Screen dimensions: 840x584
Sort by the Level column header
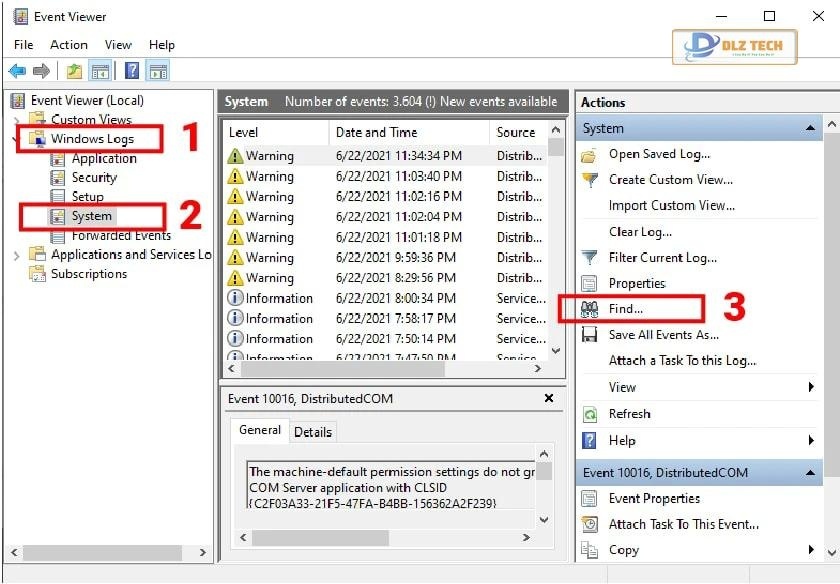275,132
